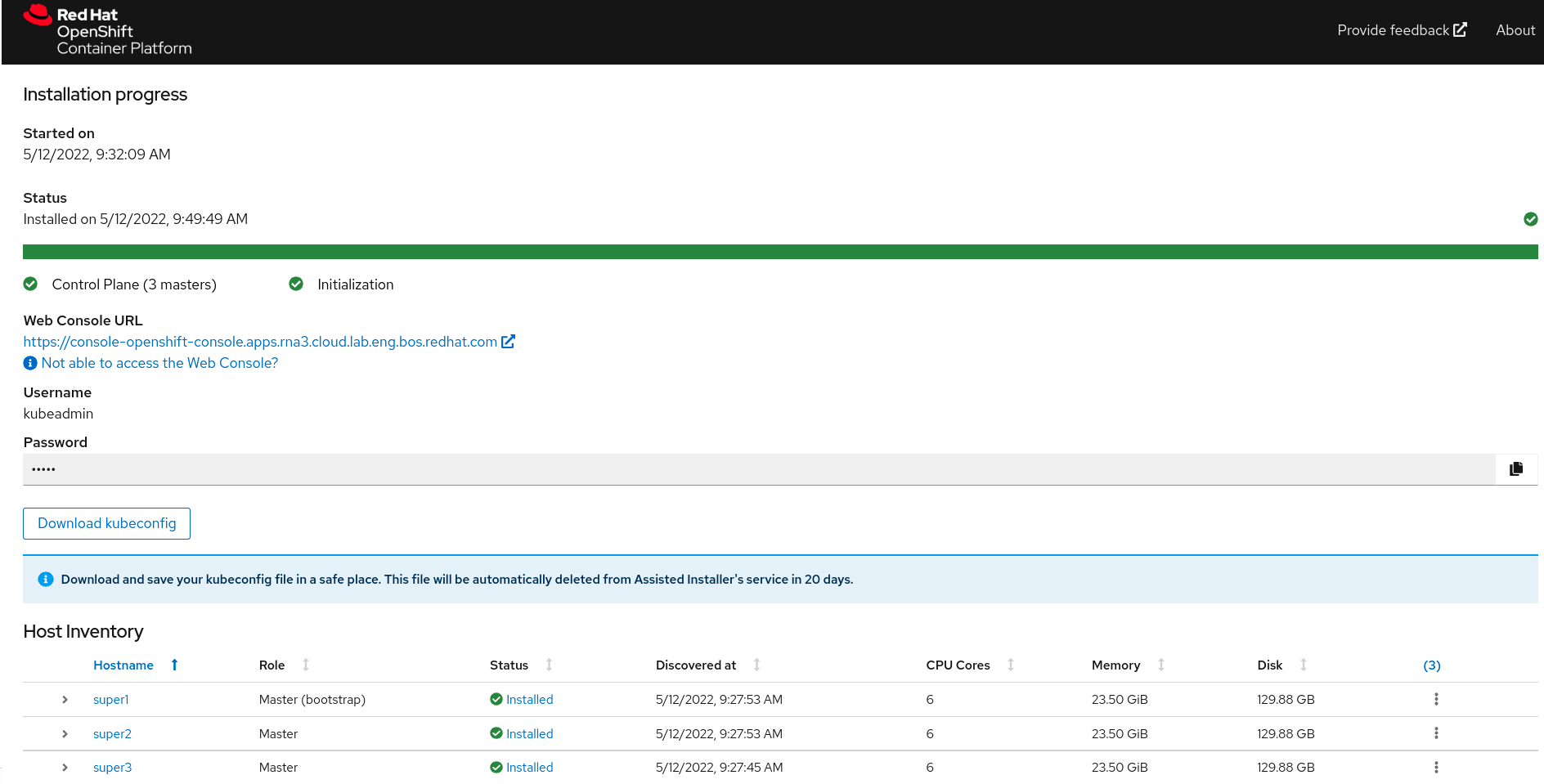Copy the password with the clipboard icon

click(x=1515, y=469)
